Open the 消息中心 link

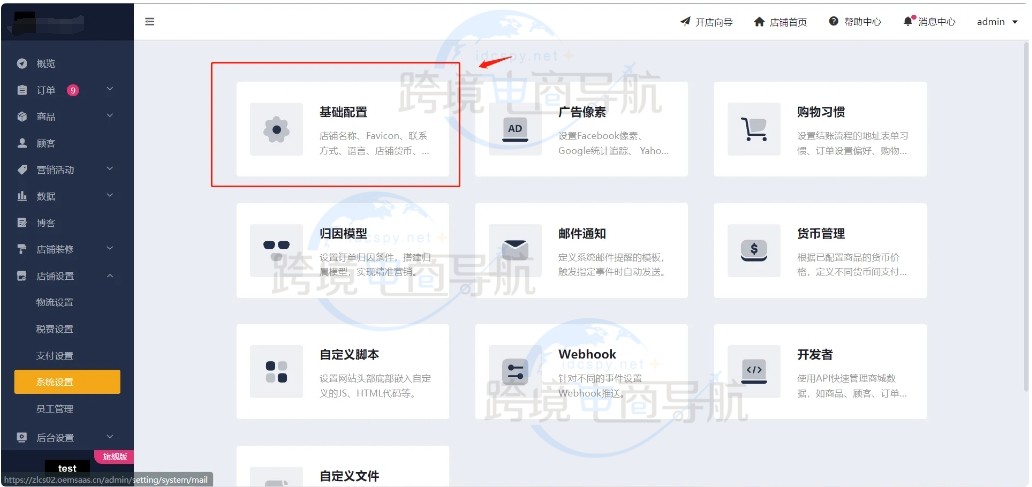[937, 22]
